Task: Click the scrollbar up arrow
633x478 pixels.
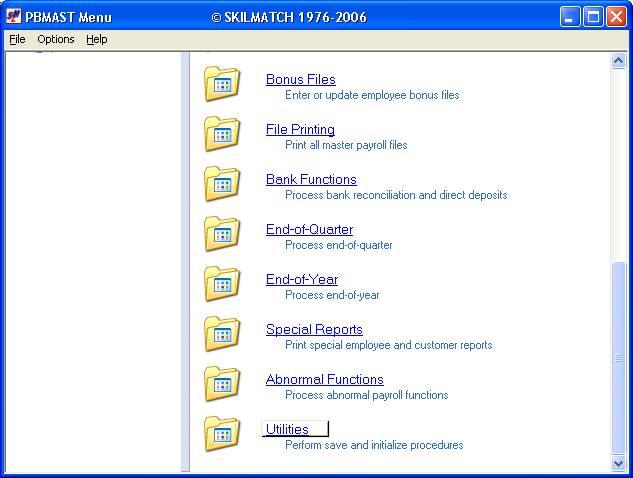Action: (618, 61)
